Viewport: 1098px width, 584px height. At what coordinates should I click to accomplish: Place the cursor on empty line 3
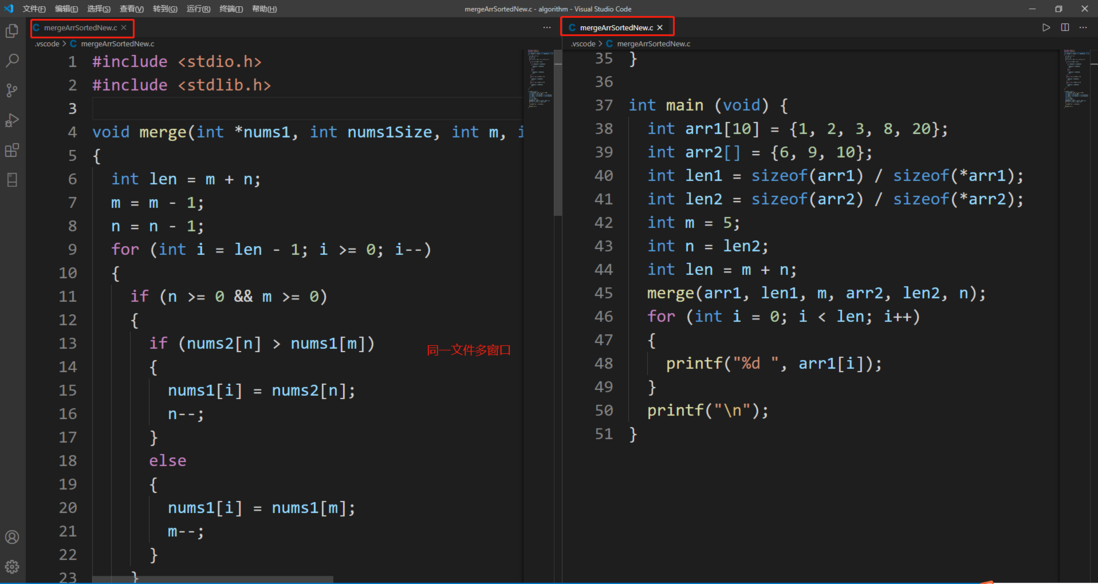point(308,109)
